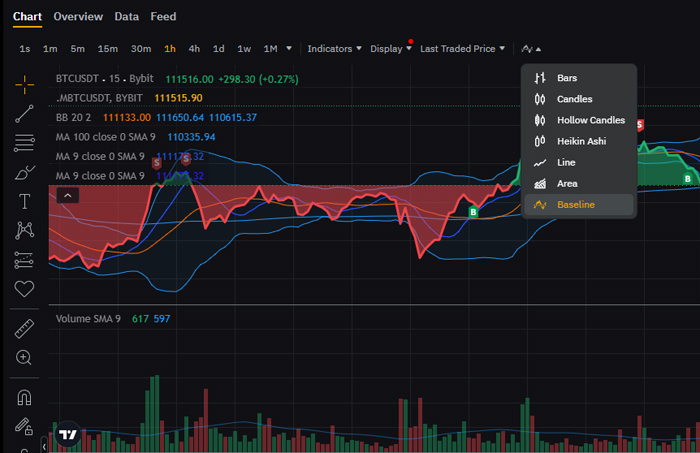The height and width of the screenshot is (453, 700).
Task: Choose Candles chart style
Action: click(579, 99)
